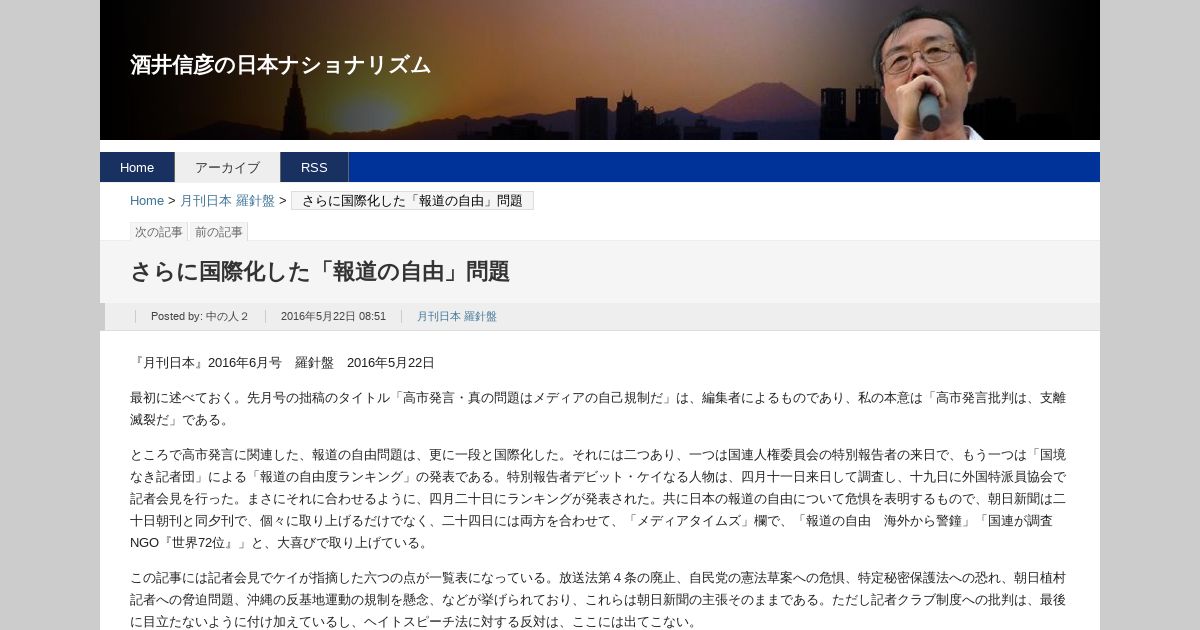Click post date 2016年5月22日 08:51

pos(333,316)
